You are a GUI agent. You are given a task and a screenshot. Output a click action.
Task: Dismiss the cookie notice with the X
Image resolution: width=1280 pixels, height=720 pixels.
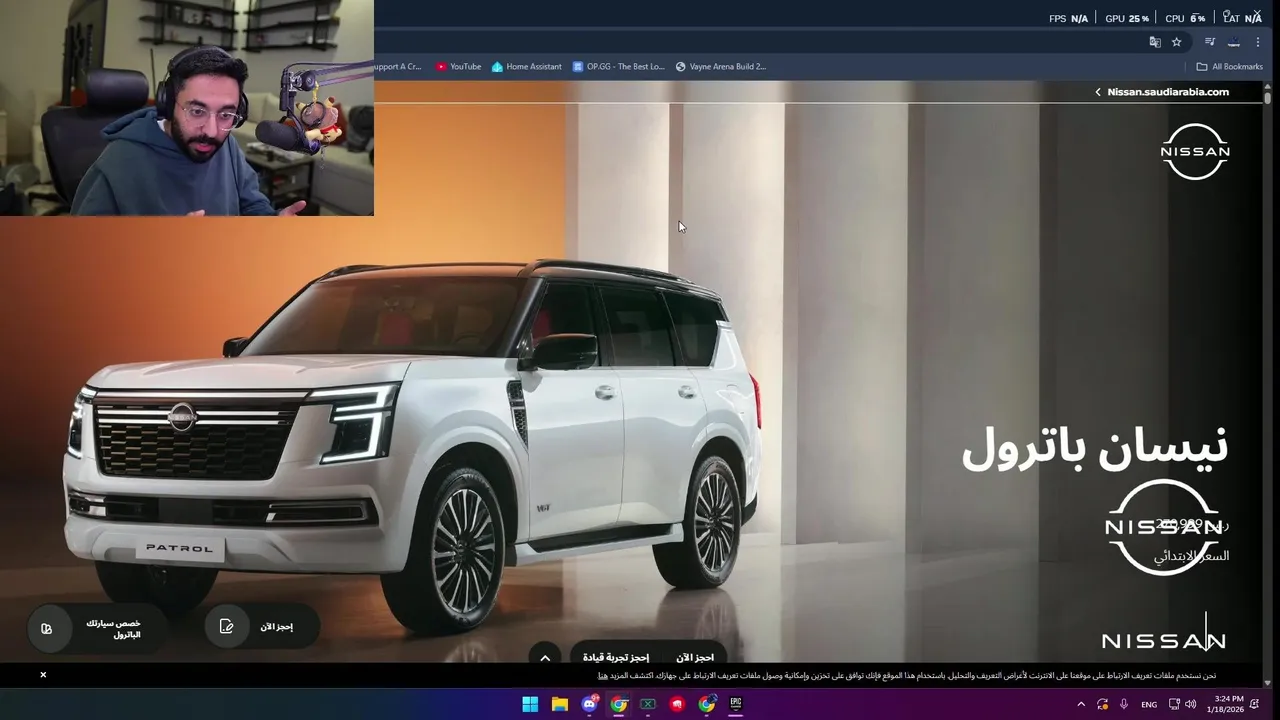pyautogui.click(x=43, y=675)
